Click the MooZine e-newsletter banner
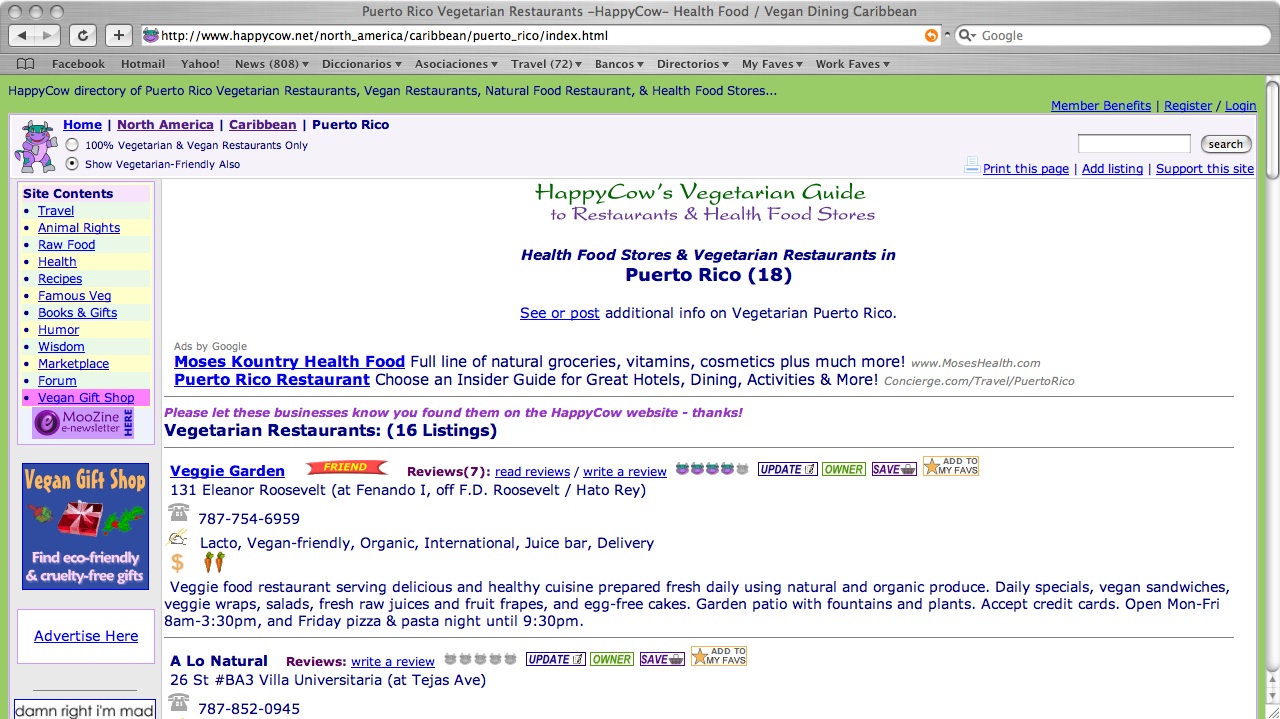1280x719 pixels. point(84,423)
